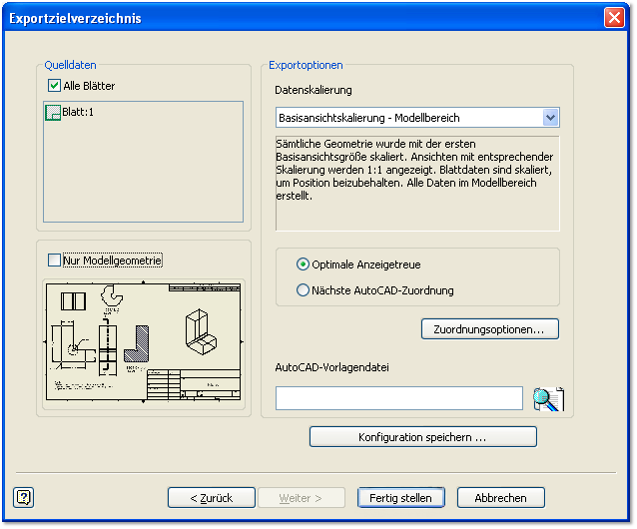Click the scaling description text box

pyautogui.click(x=416, y=184)
